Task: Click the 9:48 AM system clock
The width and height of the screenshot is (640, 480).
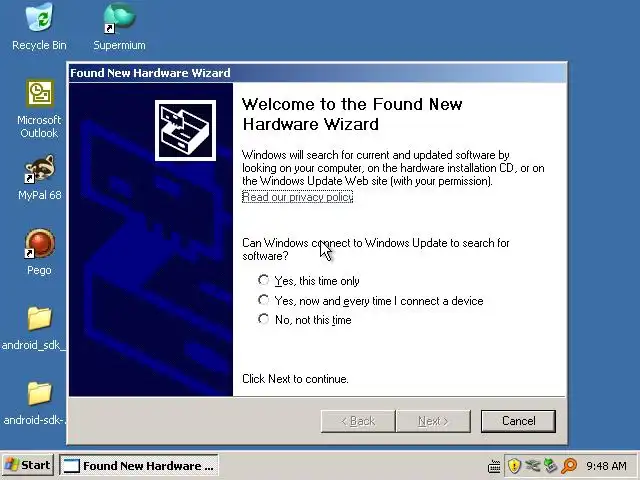Action: pos(607,466)
